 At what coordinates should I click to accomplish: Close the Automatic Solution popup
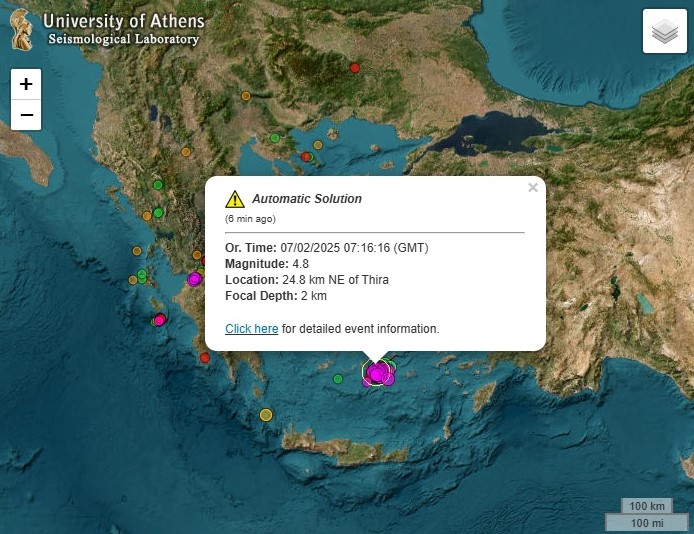tap(533, 188)
